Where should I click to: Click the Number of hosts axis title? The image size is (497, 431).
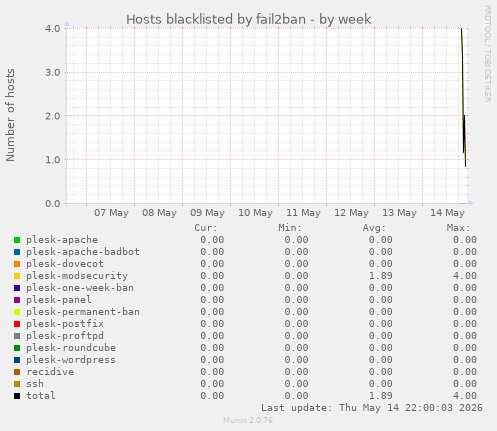point(10,115)
